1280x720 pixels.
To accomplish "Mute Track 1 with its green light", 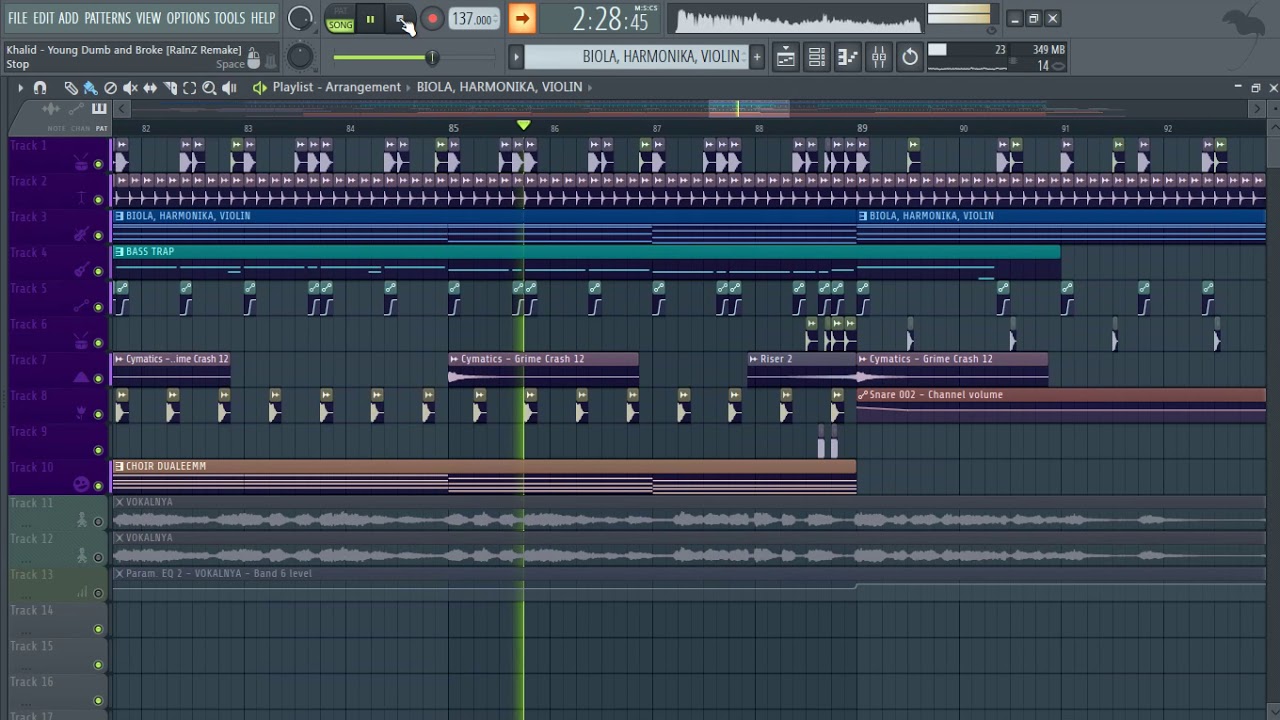I will tap(98, 164).
